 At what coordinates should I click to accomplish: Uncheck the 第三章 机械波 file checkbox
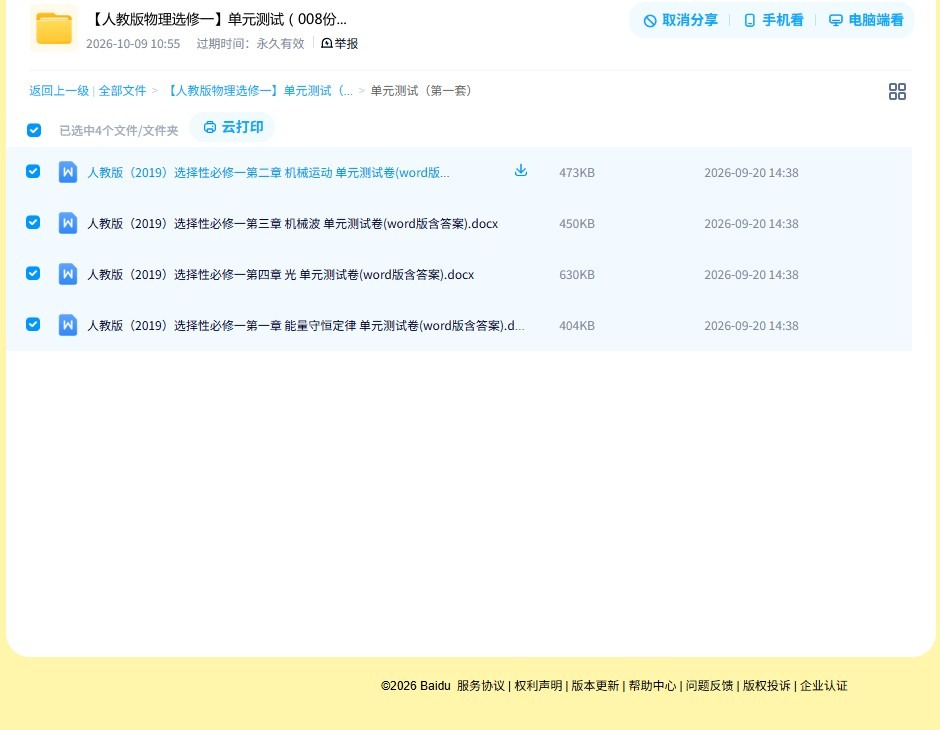click(33, 222)
